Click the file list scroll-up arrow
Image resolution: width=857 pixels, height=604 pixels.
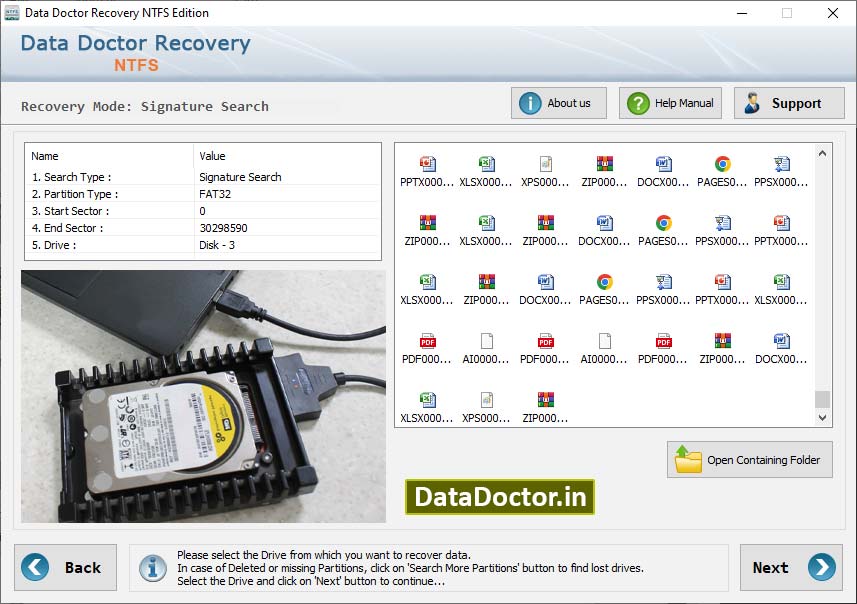tap(823, 154)
